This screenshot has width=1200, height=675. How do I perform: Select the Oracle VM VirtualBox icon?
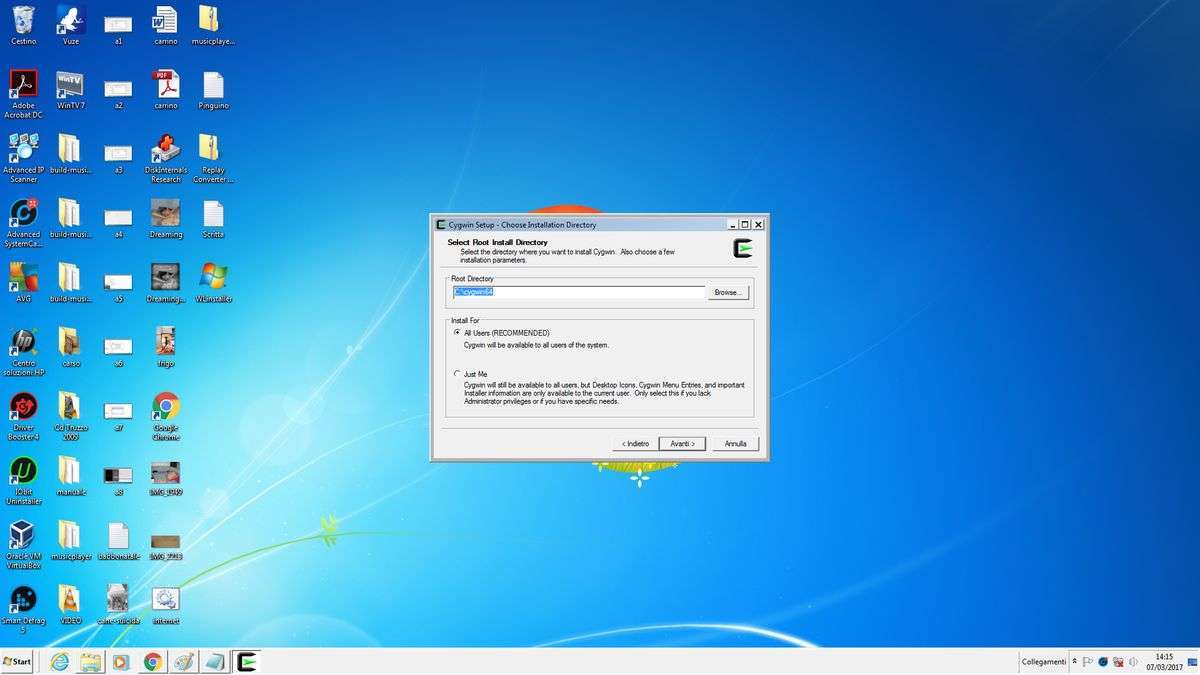(23, 545)
